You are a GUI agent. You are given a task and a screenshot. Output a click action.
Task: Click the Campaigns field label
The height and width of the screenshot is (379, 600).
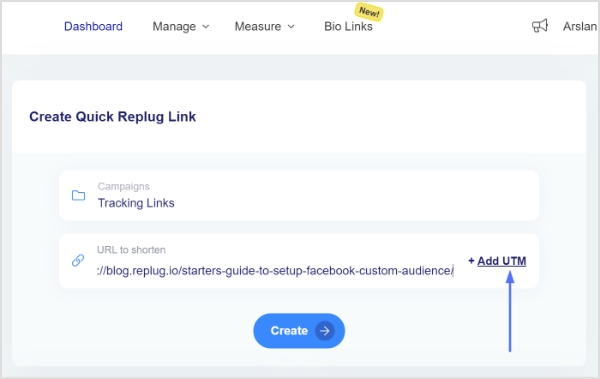tap(124, 186)
